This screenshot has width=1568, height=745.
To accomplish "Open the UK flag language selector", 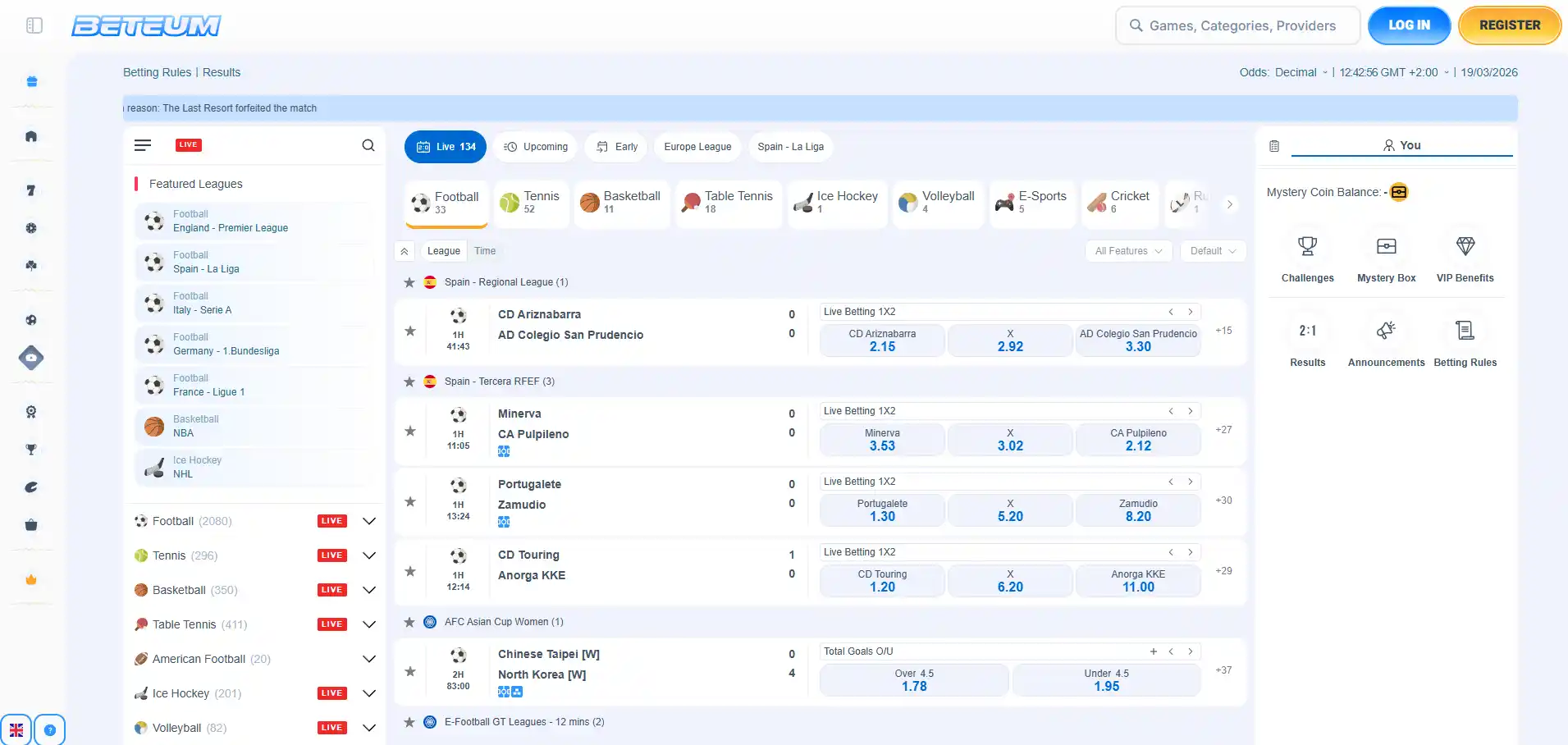I will point(16,730).
